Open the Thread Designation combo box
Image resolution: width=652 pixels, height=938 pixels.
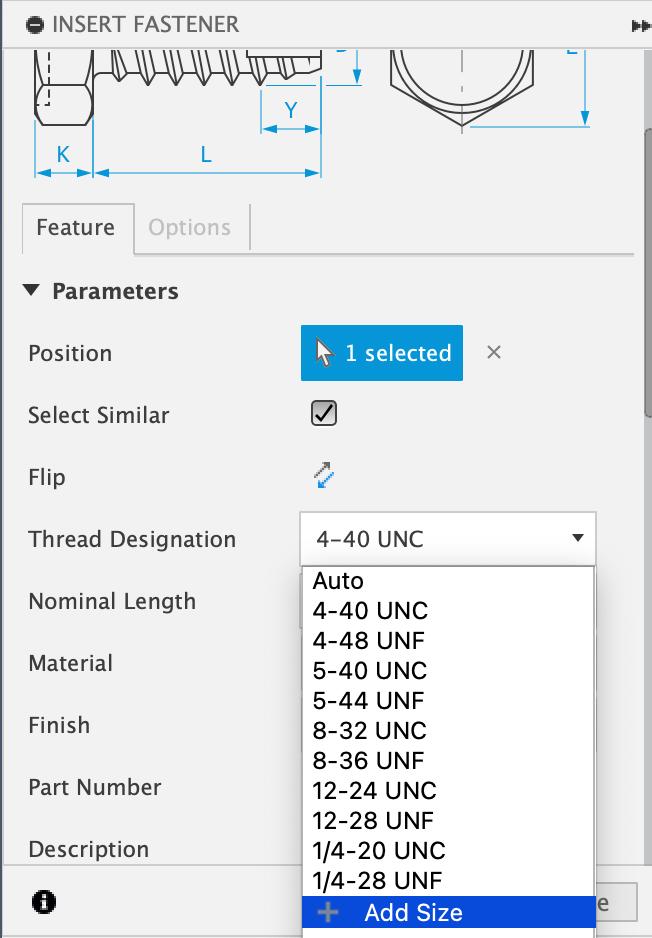[x=447, y=538]
